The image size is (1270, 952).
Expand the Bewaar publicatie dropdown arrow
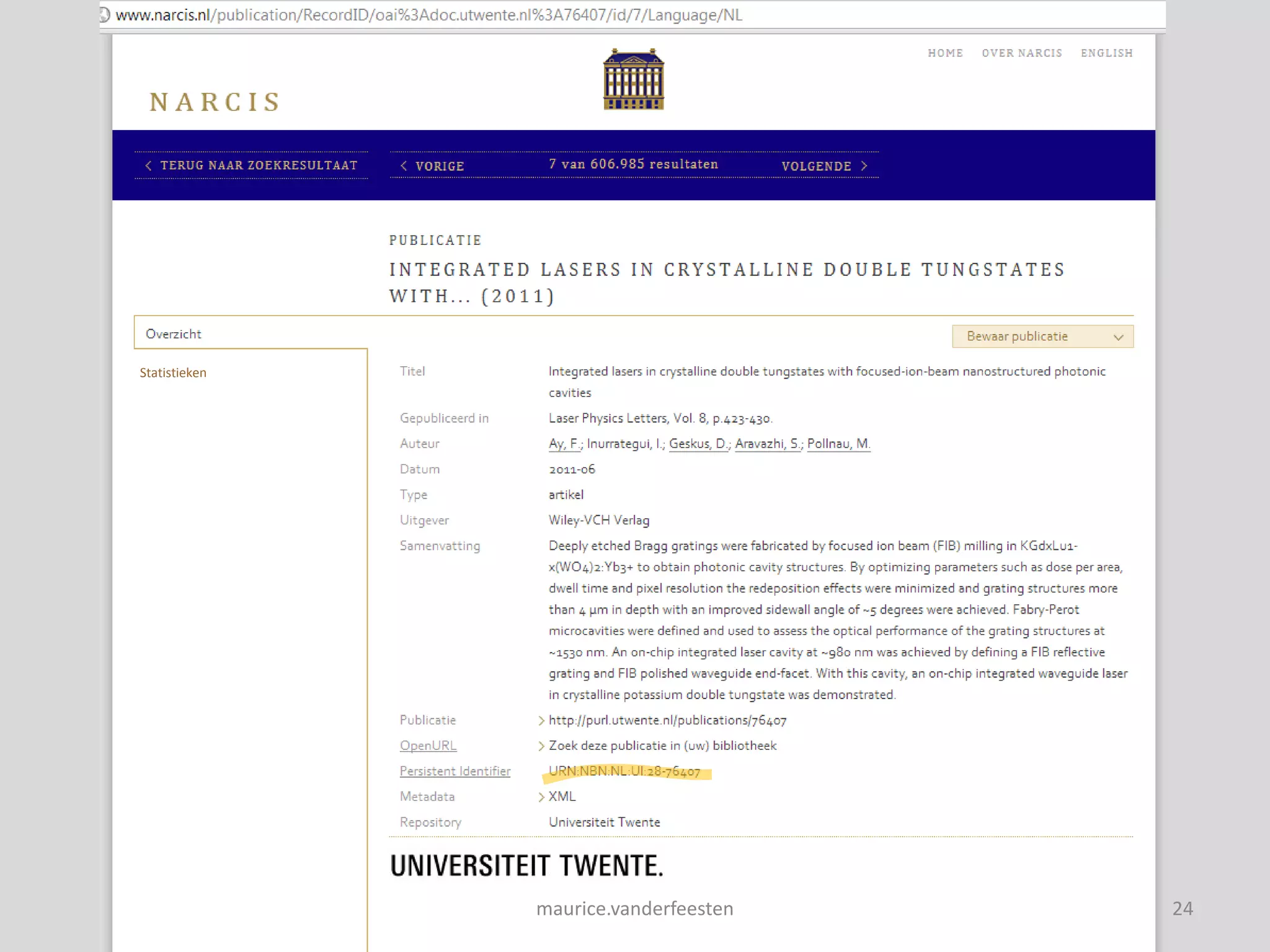click(x=1118, y=337)
